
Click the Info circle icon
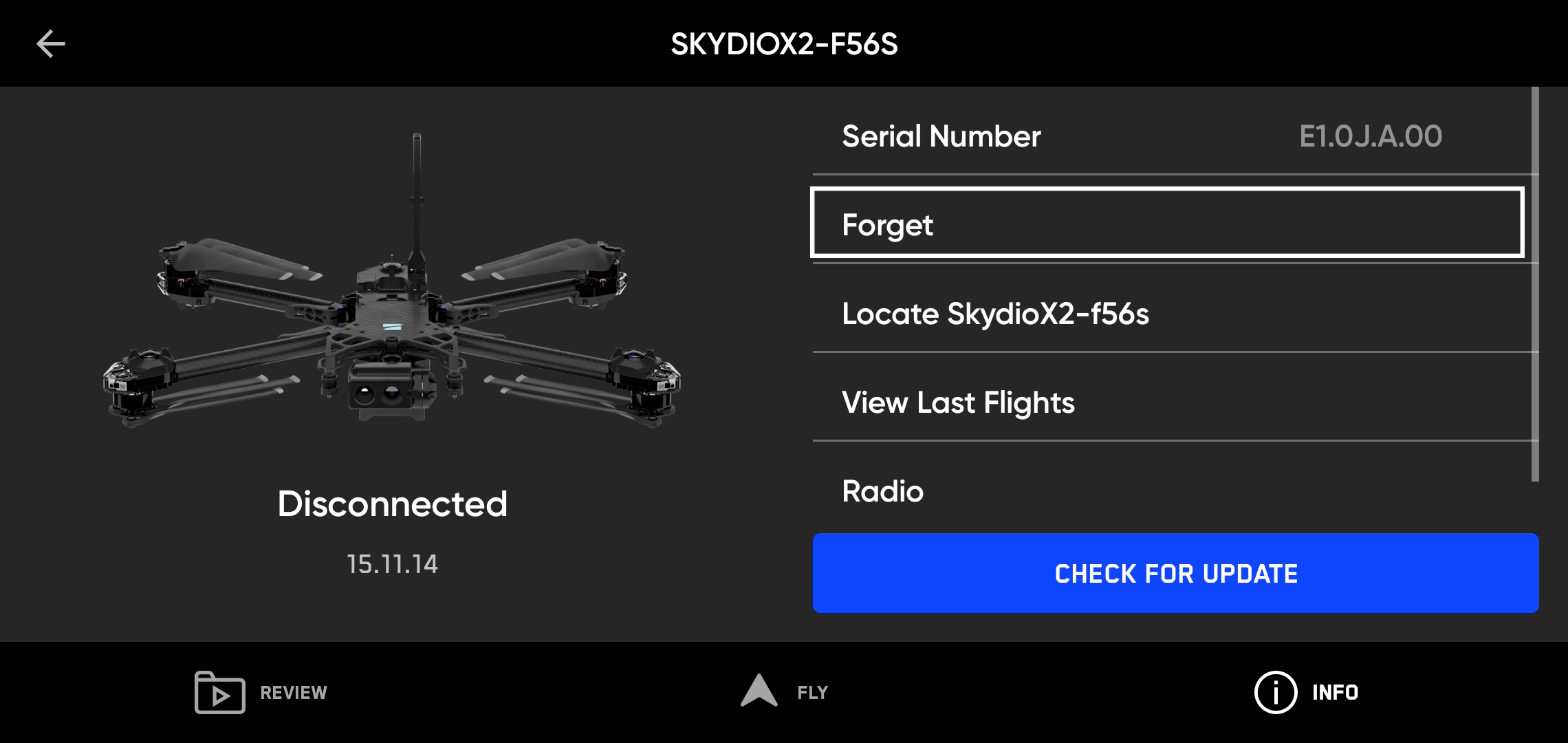(1275, 692)
